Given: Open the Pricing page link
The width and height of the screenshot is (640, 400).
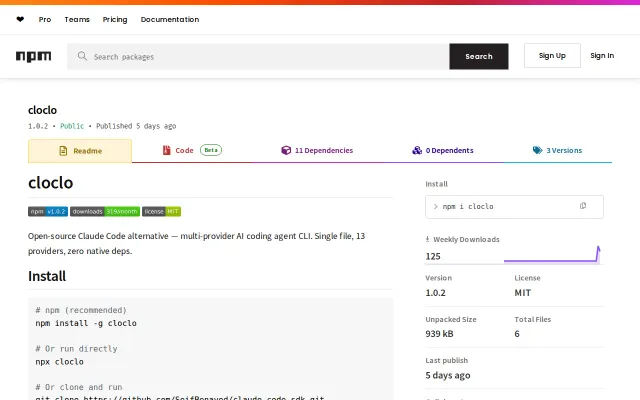Looking at the screenshot, I should [x=115, y=19].
